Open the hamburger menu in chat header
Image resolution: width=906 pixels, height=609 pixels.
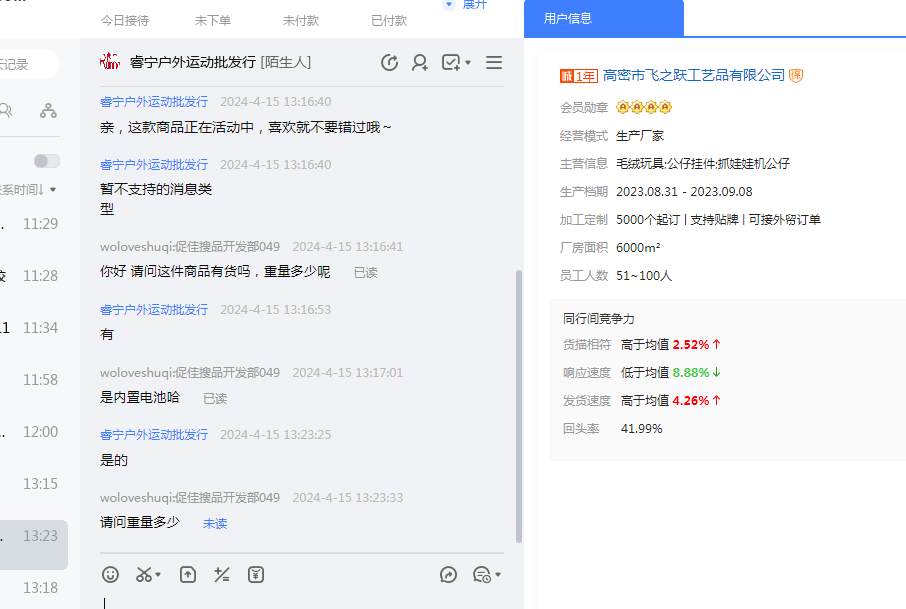tap(493, 63)
